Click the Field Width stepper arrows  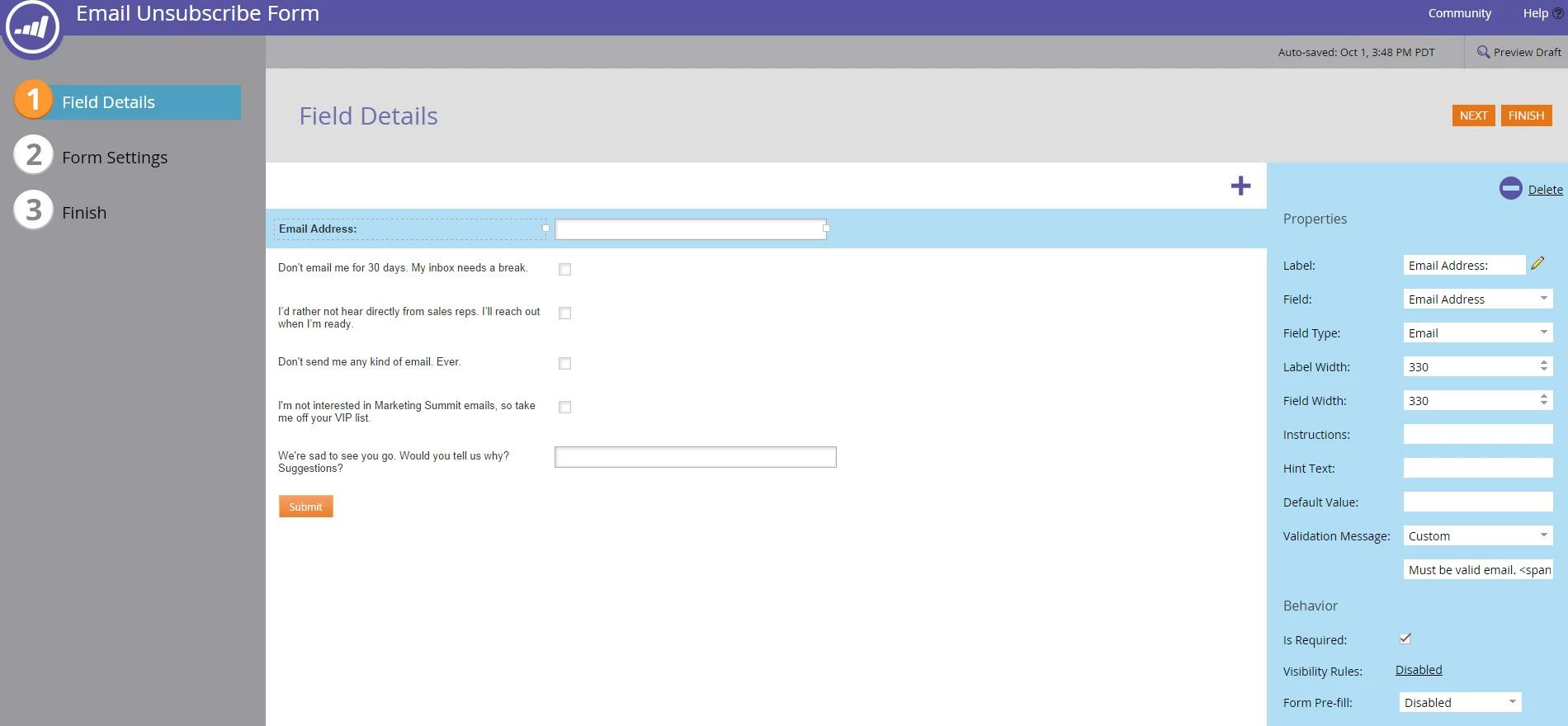pos(1544,399)
